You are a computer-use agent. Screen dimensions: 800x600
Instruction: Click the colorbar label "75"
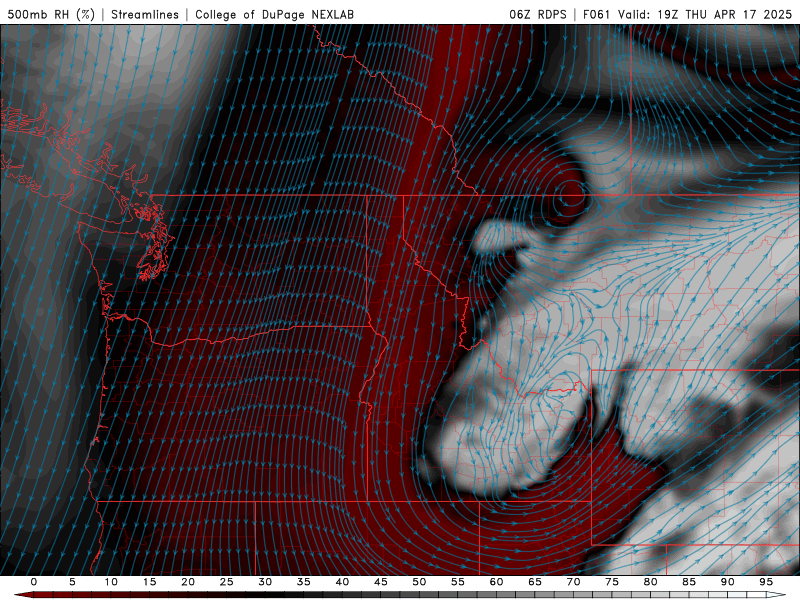[612, 582]
